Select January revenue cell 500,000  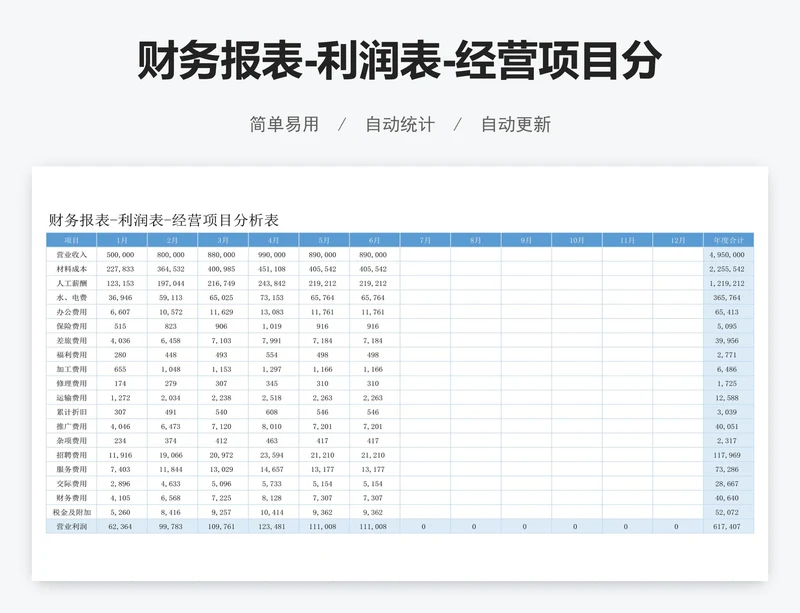[120, 255]
